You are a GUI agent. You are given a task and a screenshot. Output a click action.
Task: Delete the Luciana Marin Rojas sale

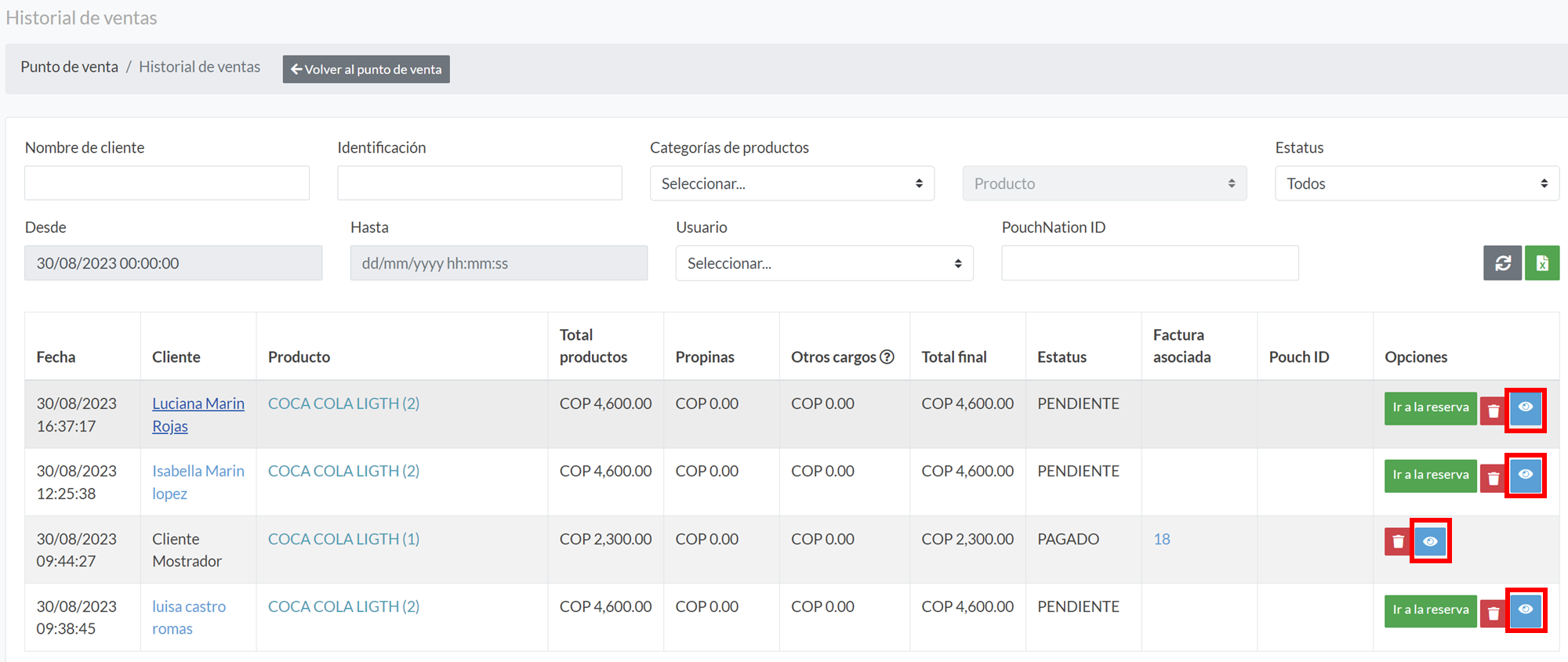1493,411
